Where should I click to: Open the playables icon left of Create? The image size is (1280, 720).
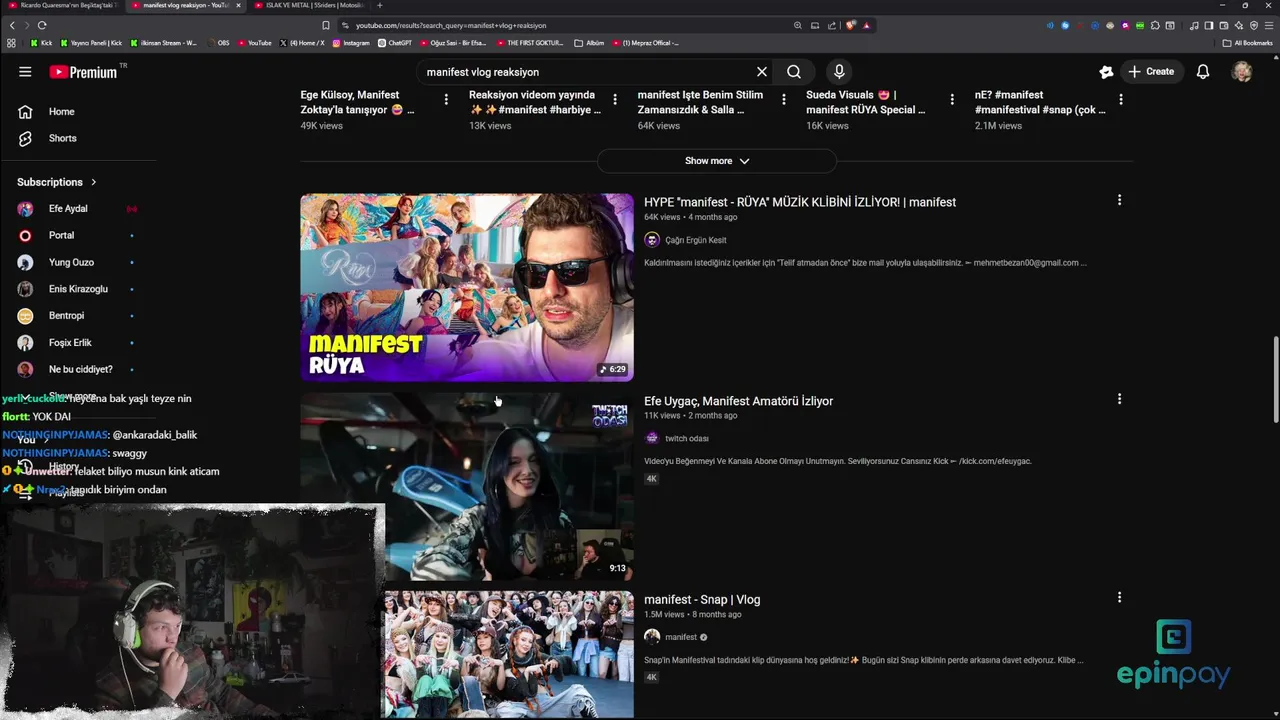point(1106,72)
